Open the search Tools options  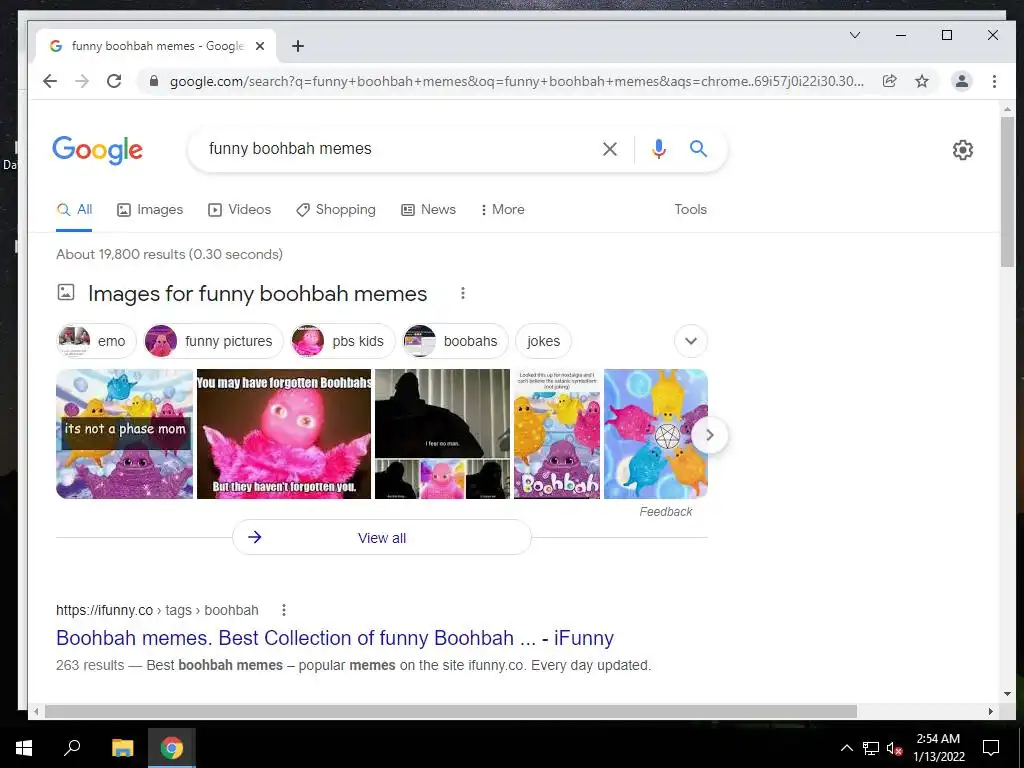point(690,210)
